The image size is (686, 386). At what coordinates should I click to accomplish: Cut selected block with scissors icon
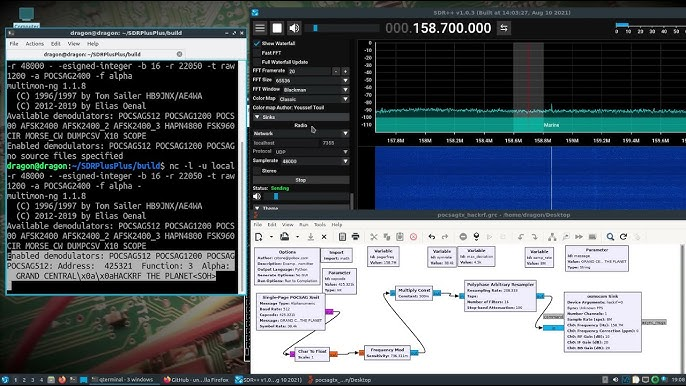374,237
